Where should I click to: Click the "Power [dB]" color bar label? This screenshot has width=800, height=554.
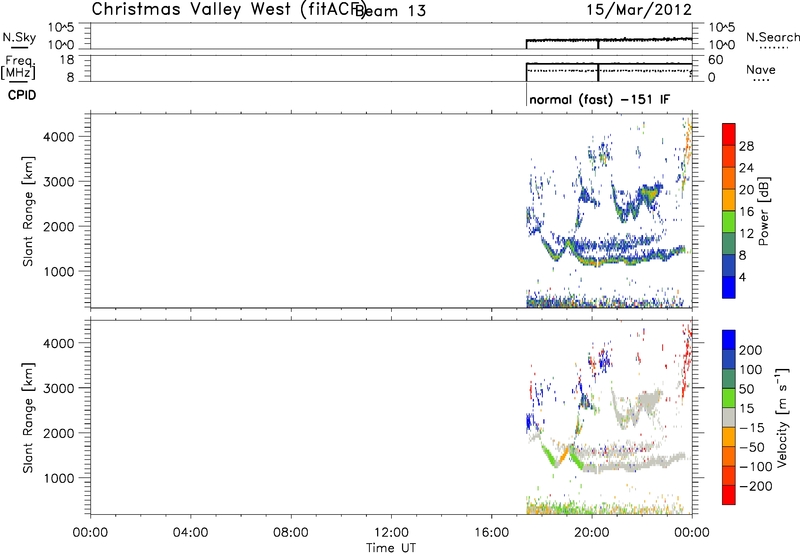pos(763,211)
